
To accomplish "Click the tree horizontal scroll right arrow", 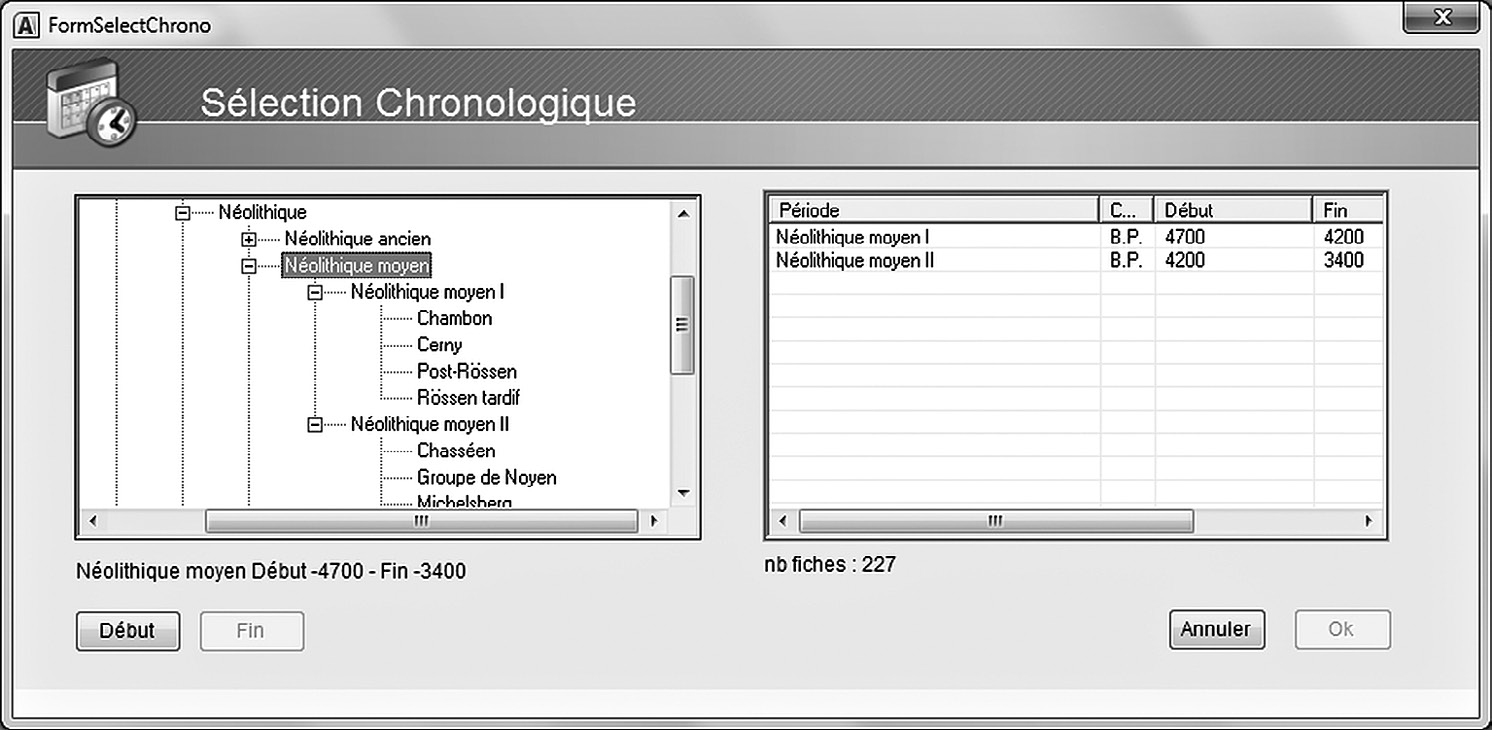I will coord(653,521).
